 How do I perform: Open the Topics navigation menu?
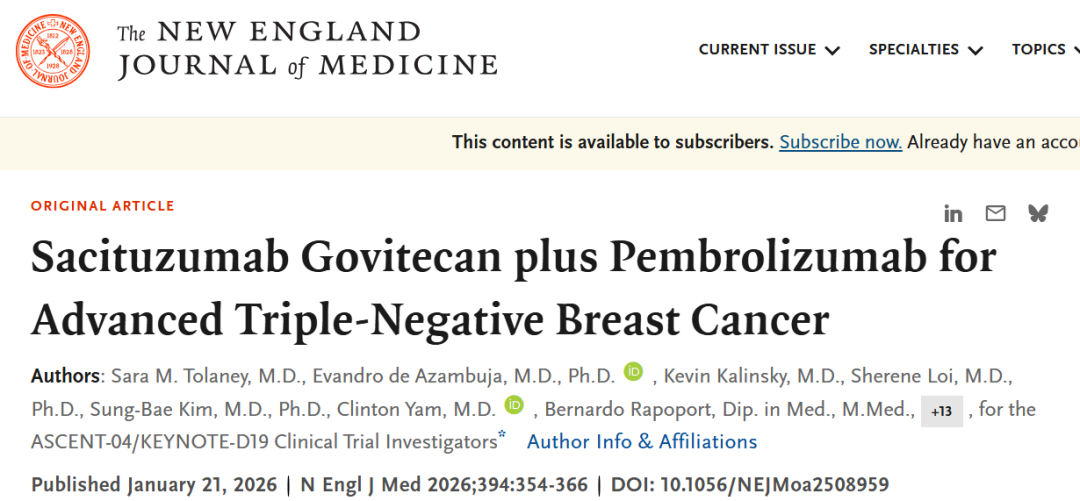[1045, 50]
